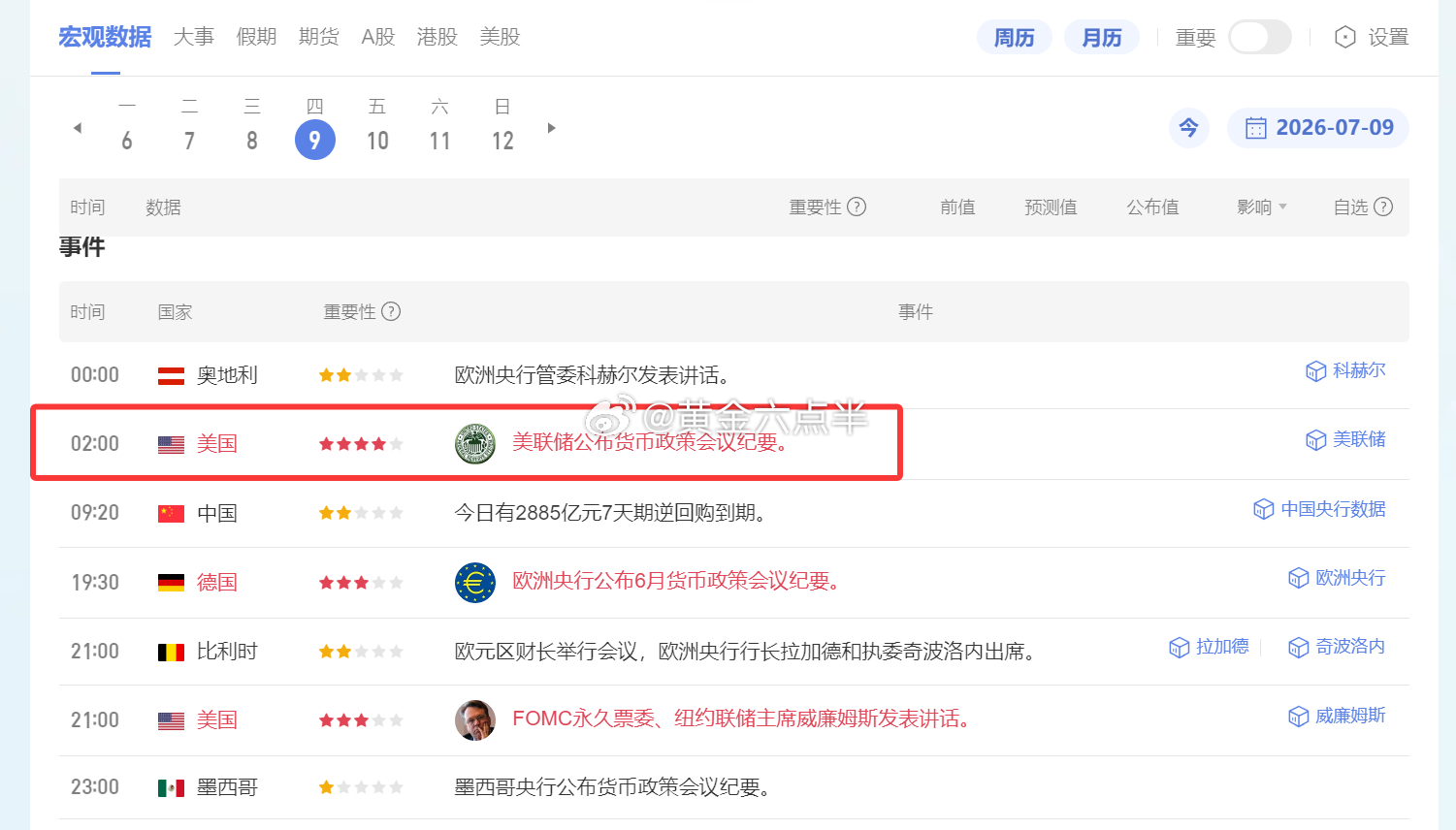
Task: Click the 墨西哥 country name
Action: click(x=227, y=787)
